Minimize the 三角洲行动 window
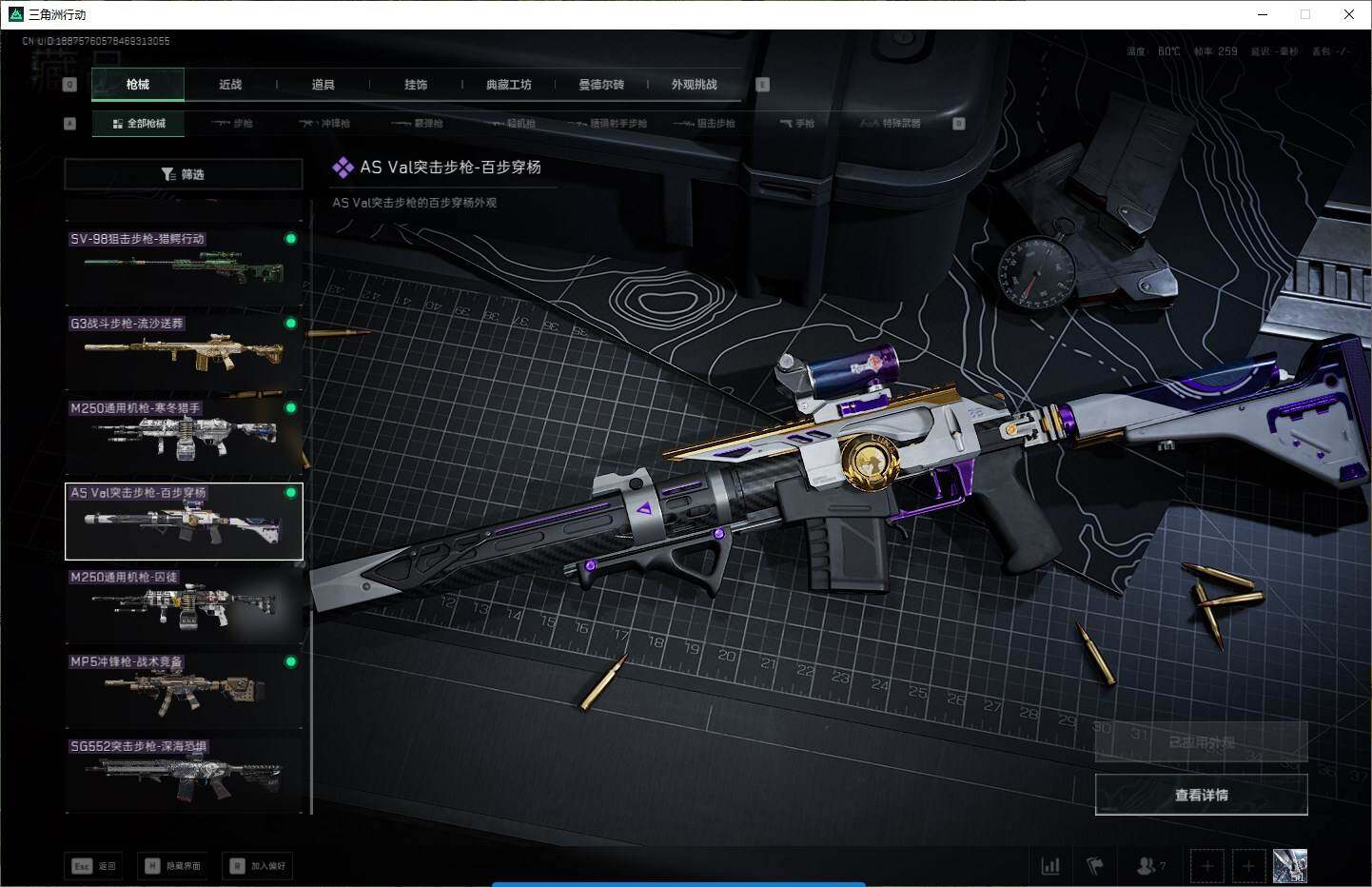 click(x=1263, y=14)
